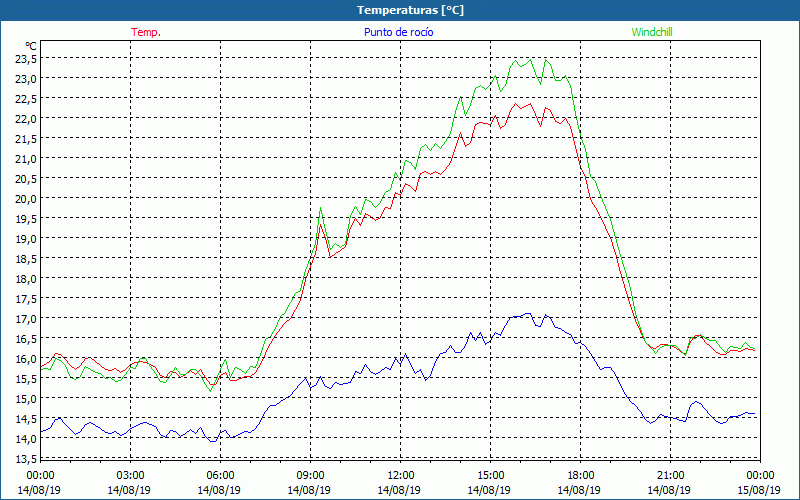Click the 15:00 time axis label
This screenshot has width=800, height=500.
(490, 475)
